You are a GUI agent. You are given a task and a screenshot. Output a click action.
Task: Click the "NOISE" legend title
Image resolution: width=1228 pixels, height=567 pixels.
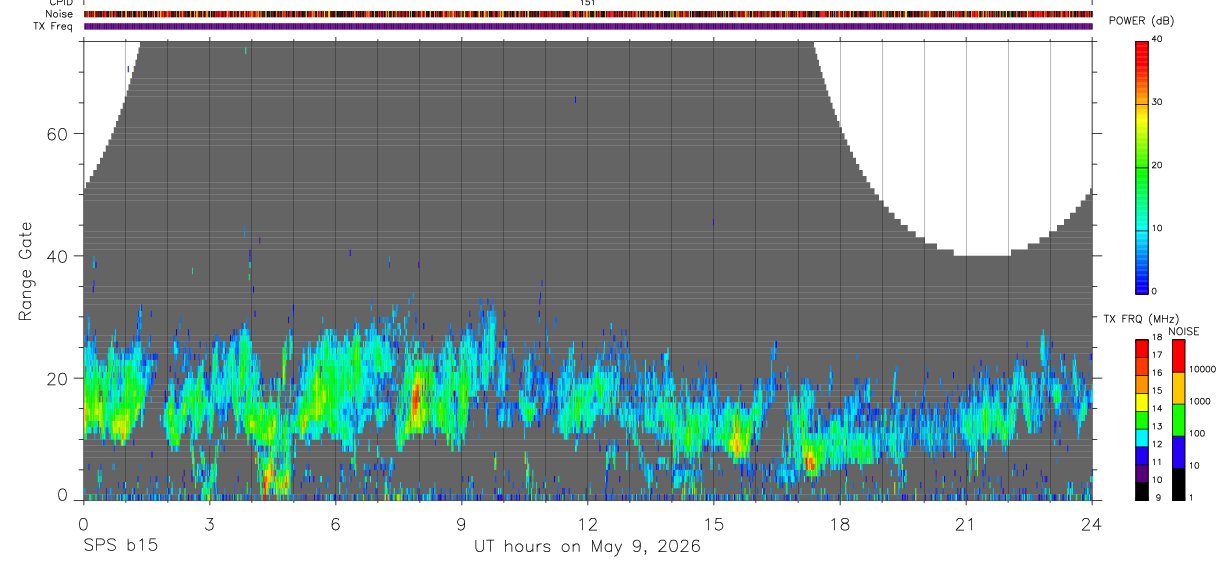tap(1183, 332)
